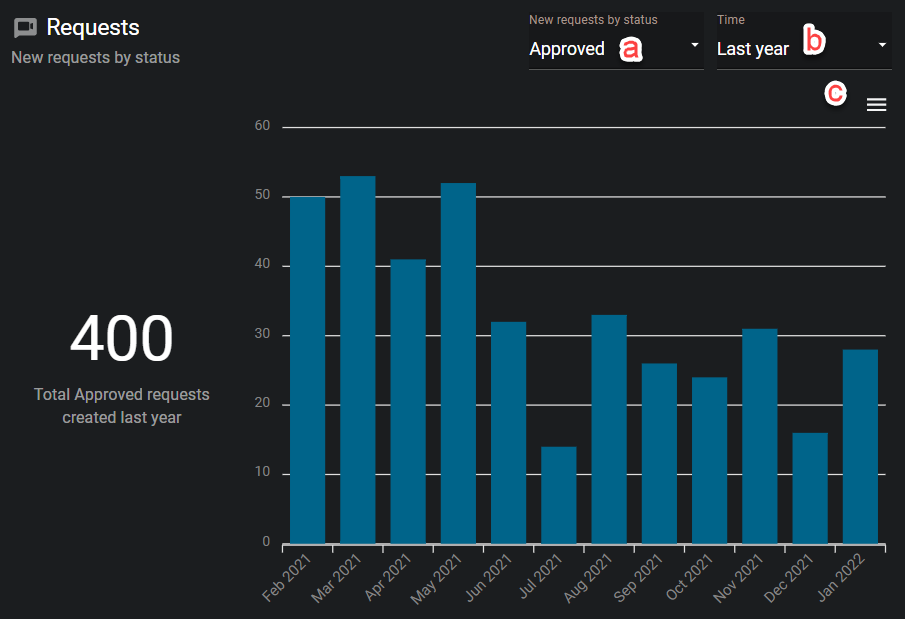Click the Sep 2021 axis label

[x=638, y=578]
